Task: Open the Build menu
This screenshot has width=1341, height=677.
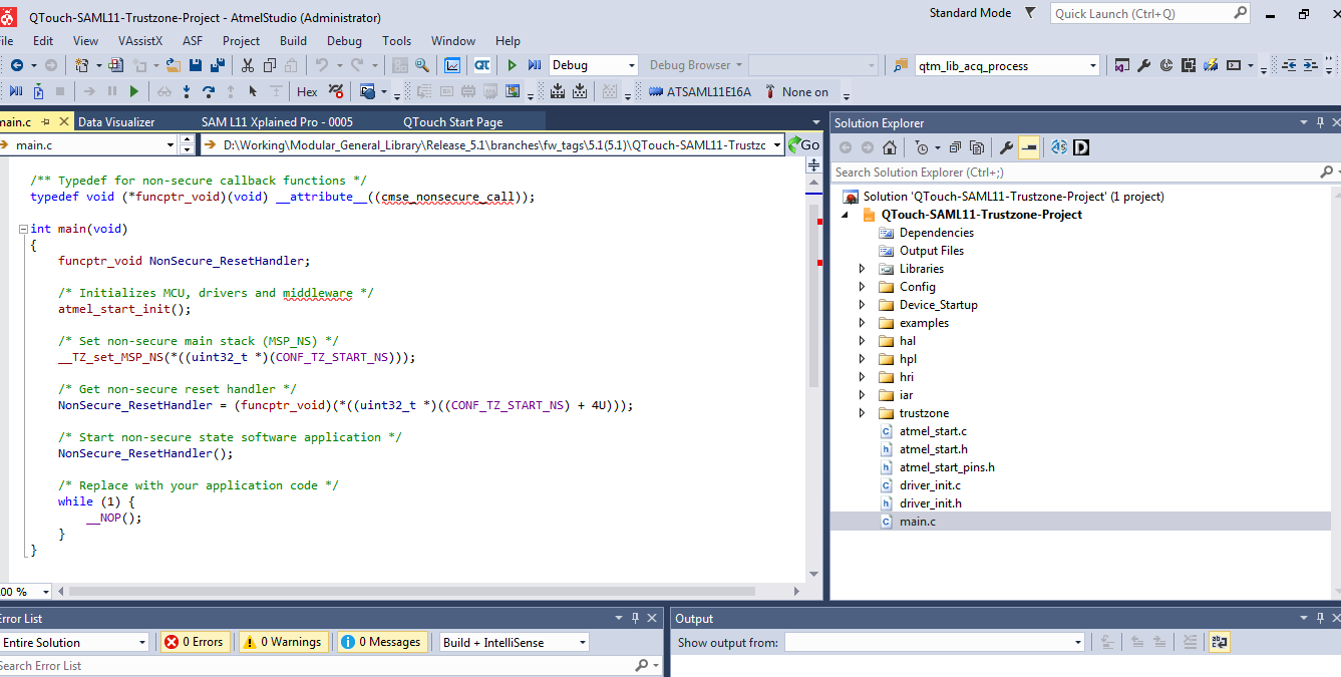Action: coord(293,41)
